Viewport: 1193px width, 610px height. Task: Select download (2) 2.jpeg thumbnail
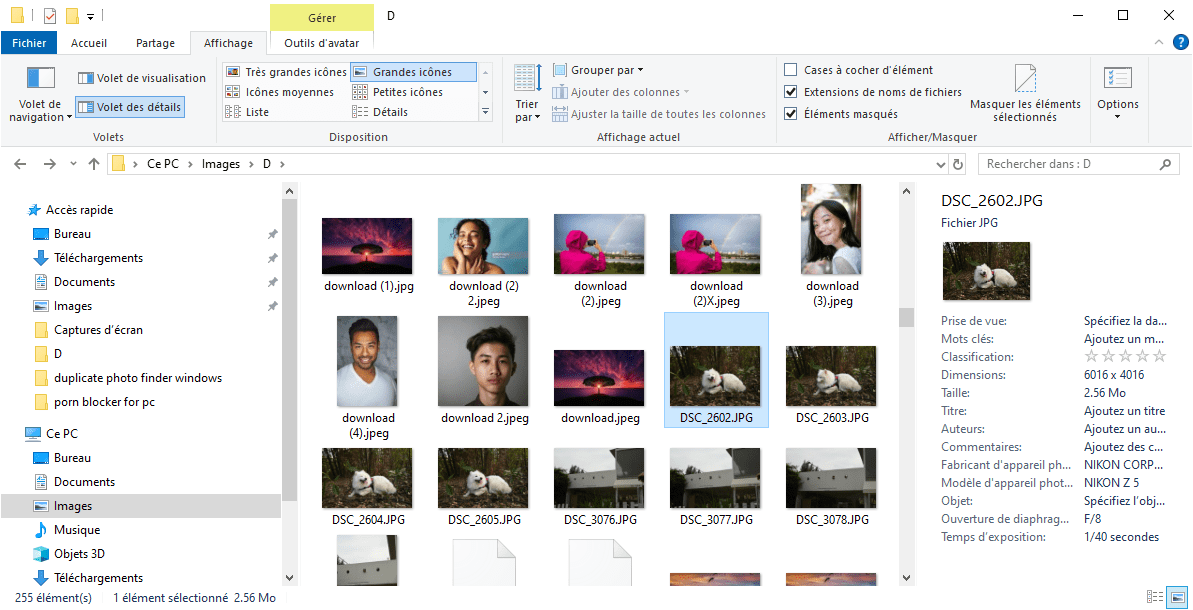coord(484,246)
